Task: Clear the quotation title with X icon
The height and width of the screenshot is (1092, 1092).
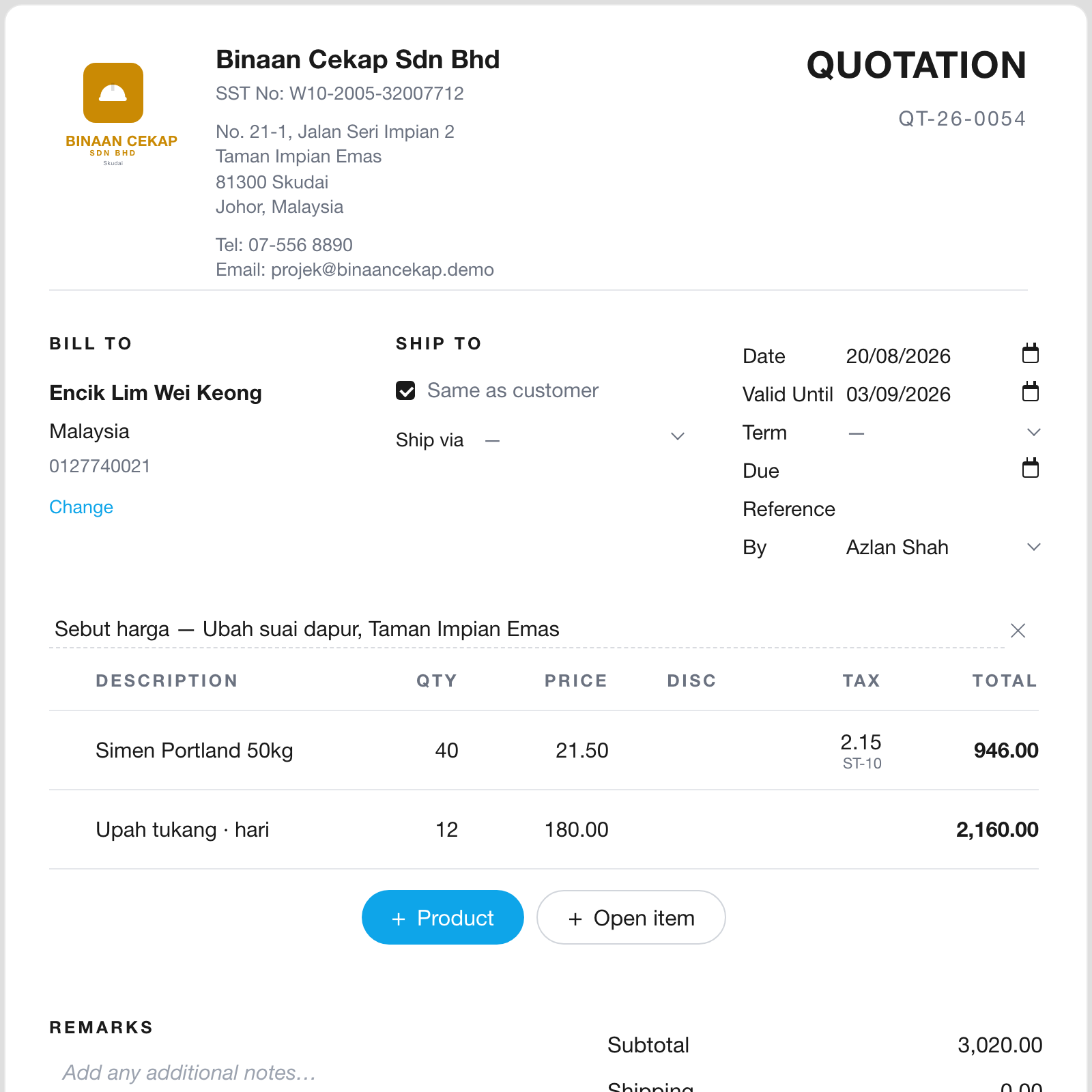Action: pos(1018,631)
